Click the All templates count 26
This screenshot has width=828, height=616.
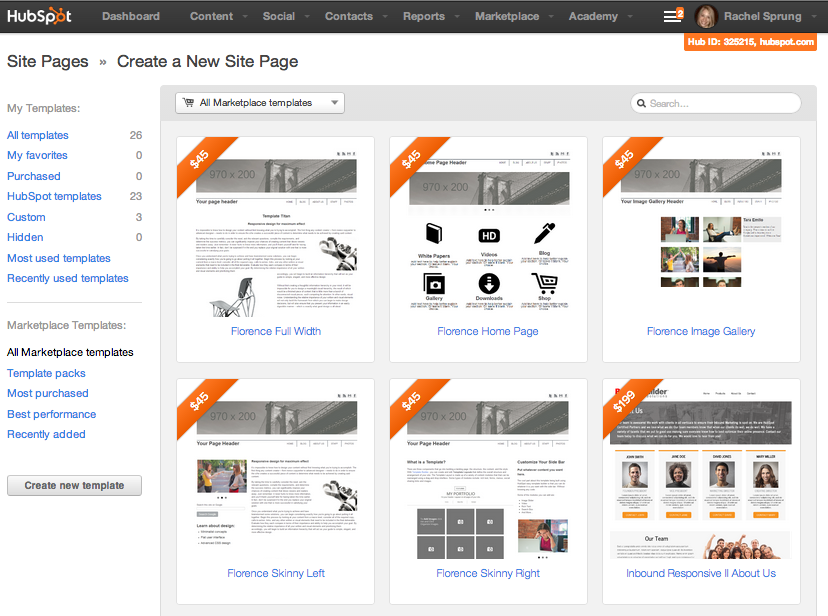(x=136, y=135)
